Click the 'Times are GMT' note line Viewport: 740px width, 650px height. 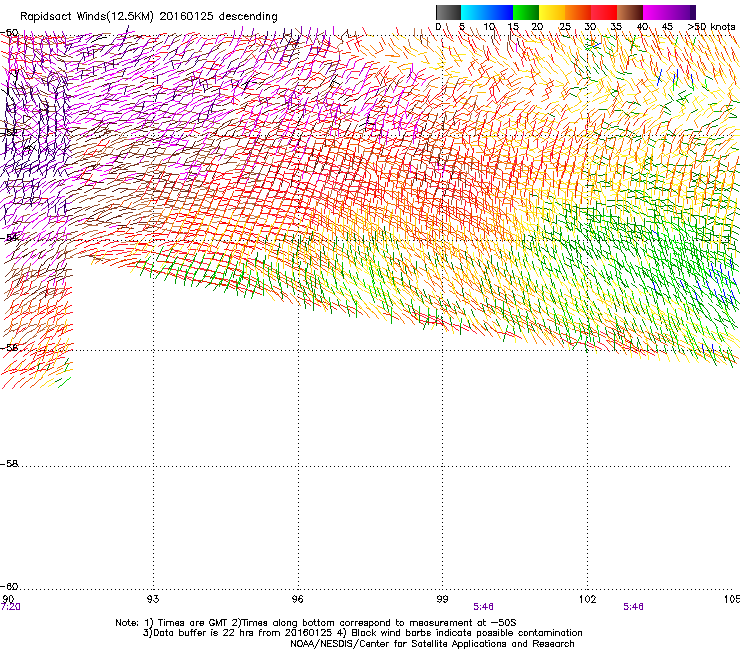pyautogui.click(x=316, y=623)
